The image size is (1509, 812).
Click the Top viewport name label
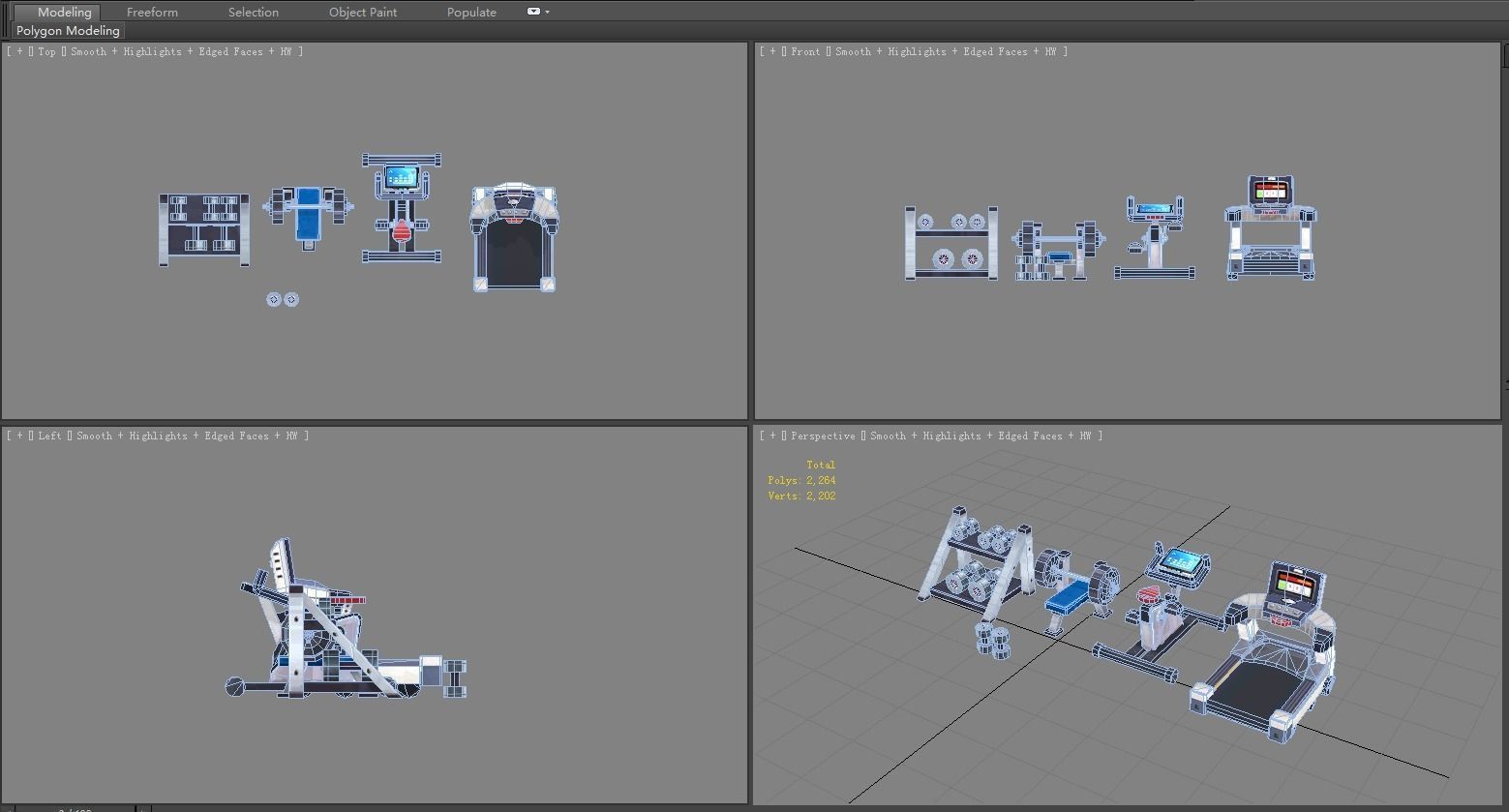click(x=47, y=51)
